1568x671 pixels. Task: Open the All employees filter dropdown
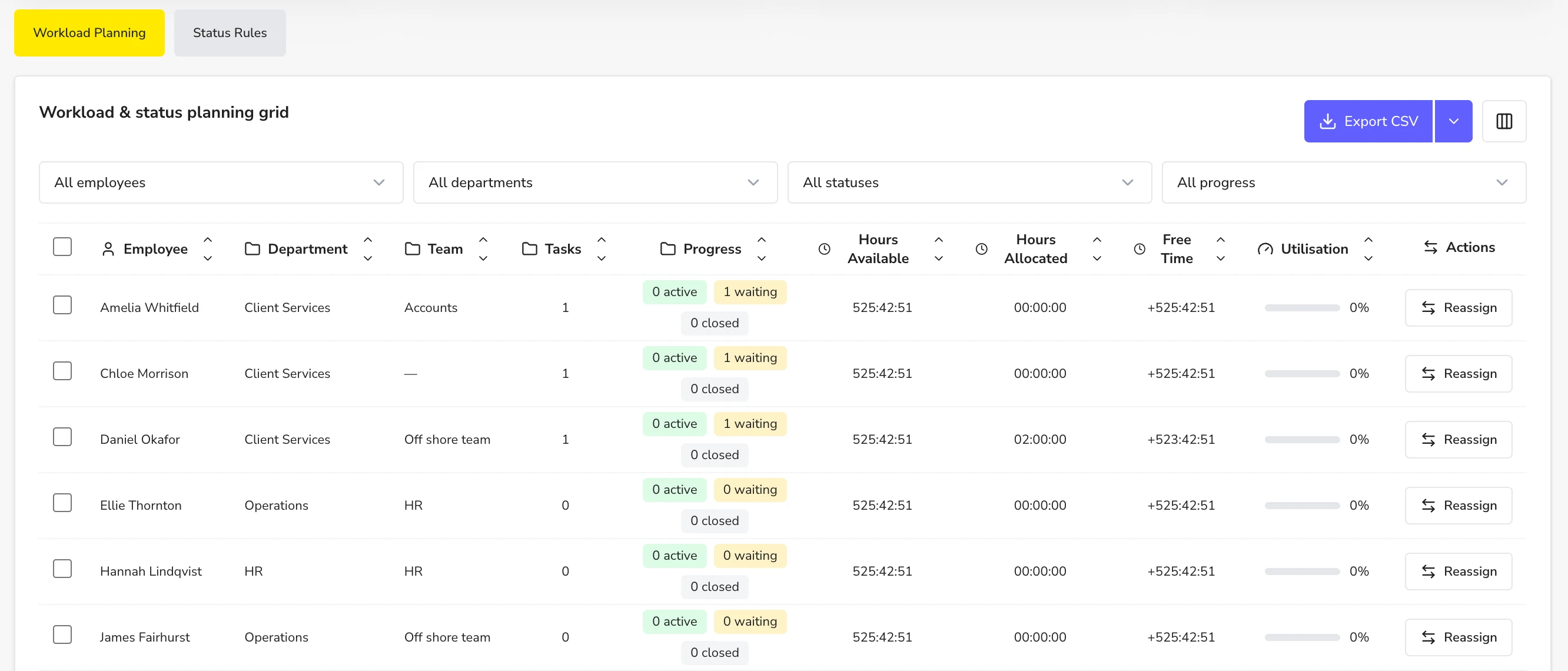pyautogui.click(x=221, y=182)
